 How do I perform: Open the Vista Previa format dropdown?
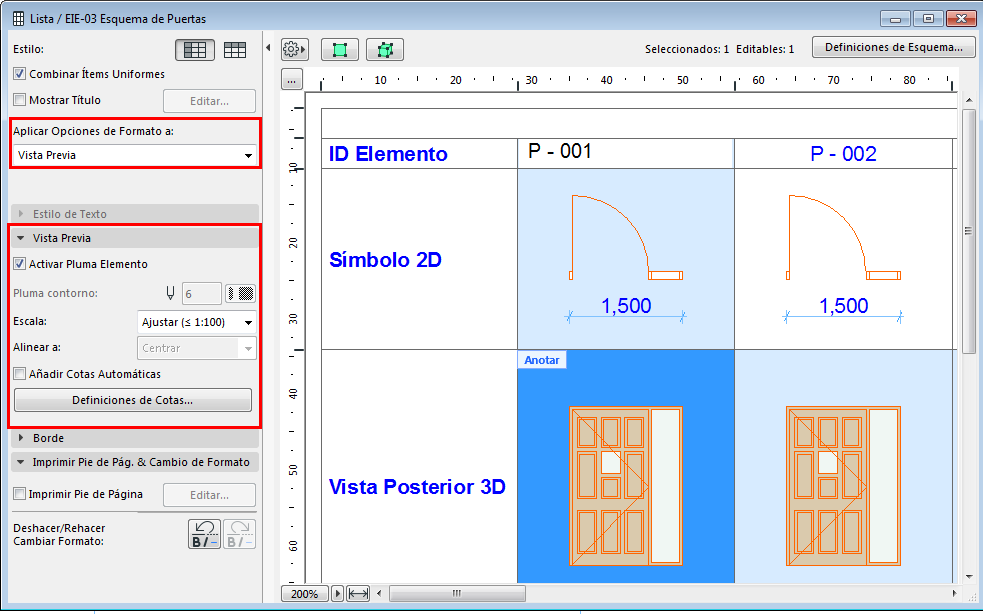coord(135,155)
